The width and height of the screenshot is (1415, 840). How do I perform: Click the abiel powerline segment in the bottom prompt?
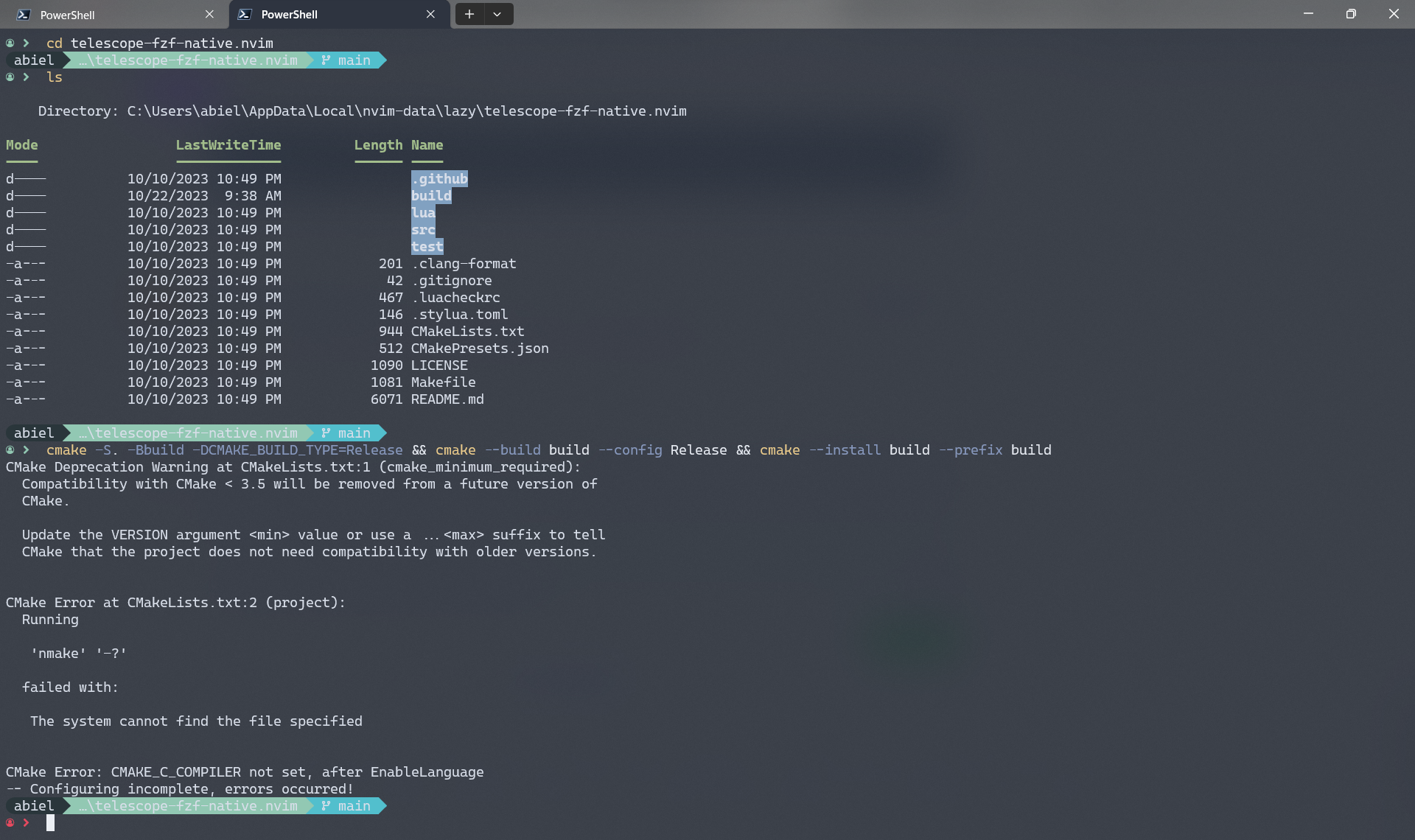[33, 806]
